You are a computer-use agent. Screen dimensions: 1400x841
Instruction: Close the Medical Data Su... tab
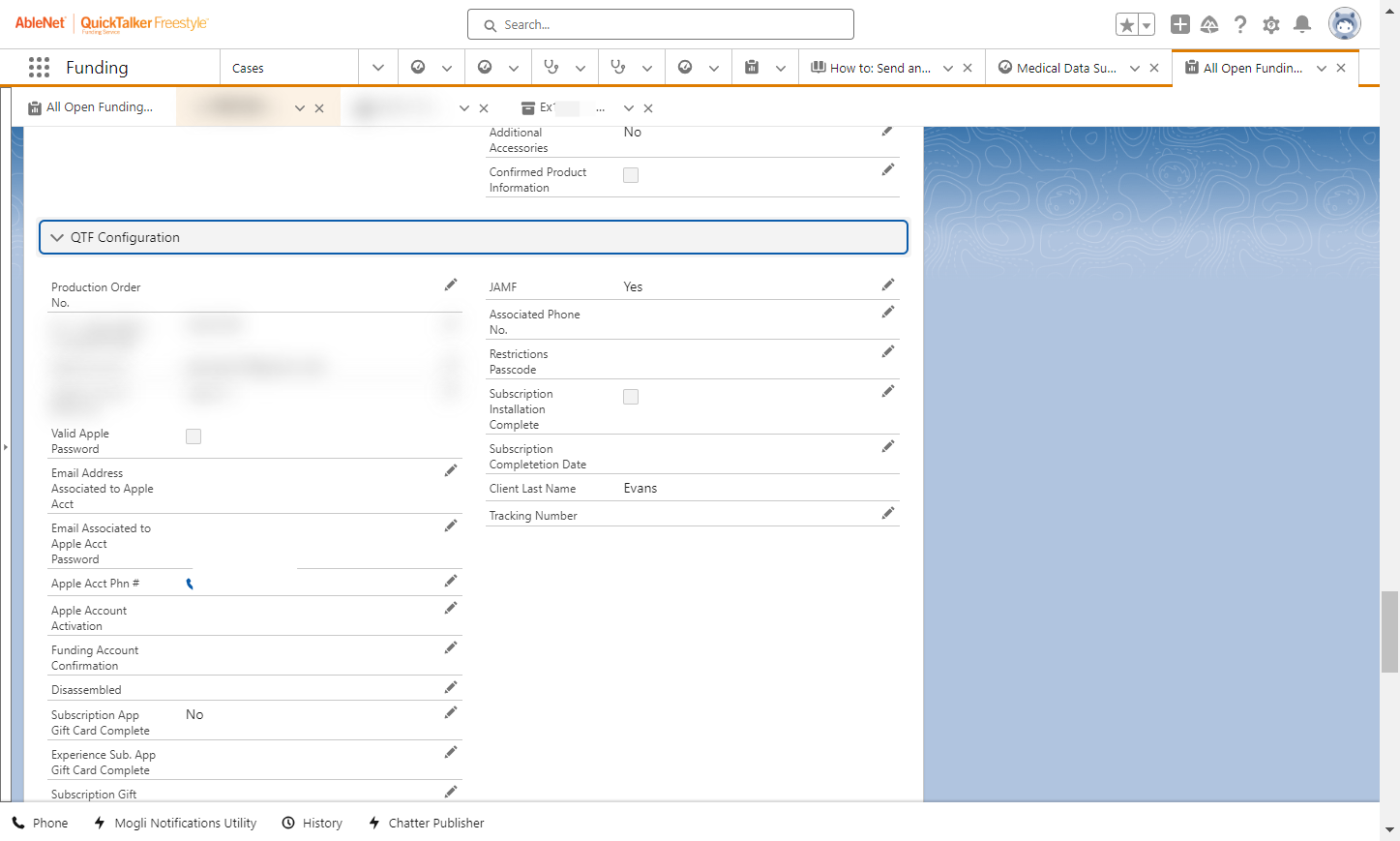point(1154,69)
